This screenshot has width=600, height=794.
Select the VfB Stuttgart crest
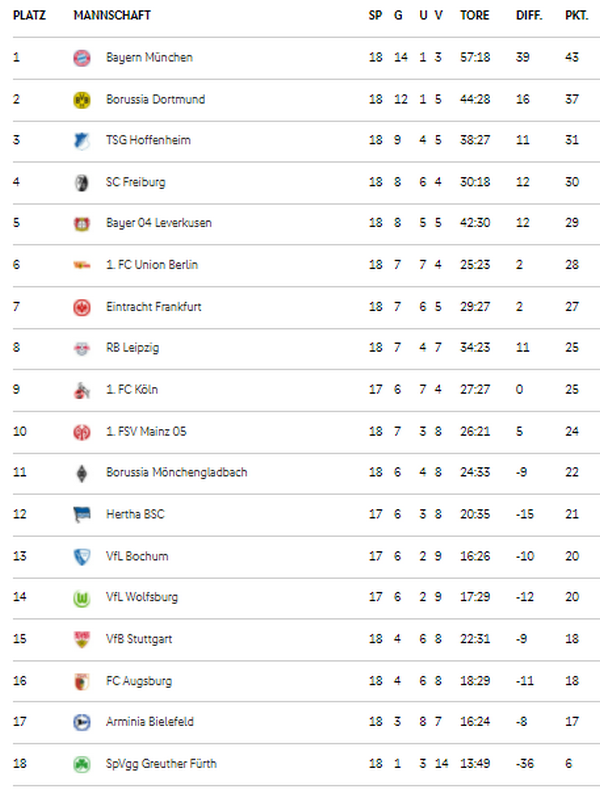coord(82,639)
